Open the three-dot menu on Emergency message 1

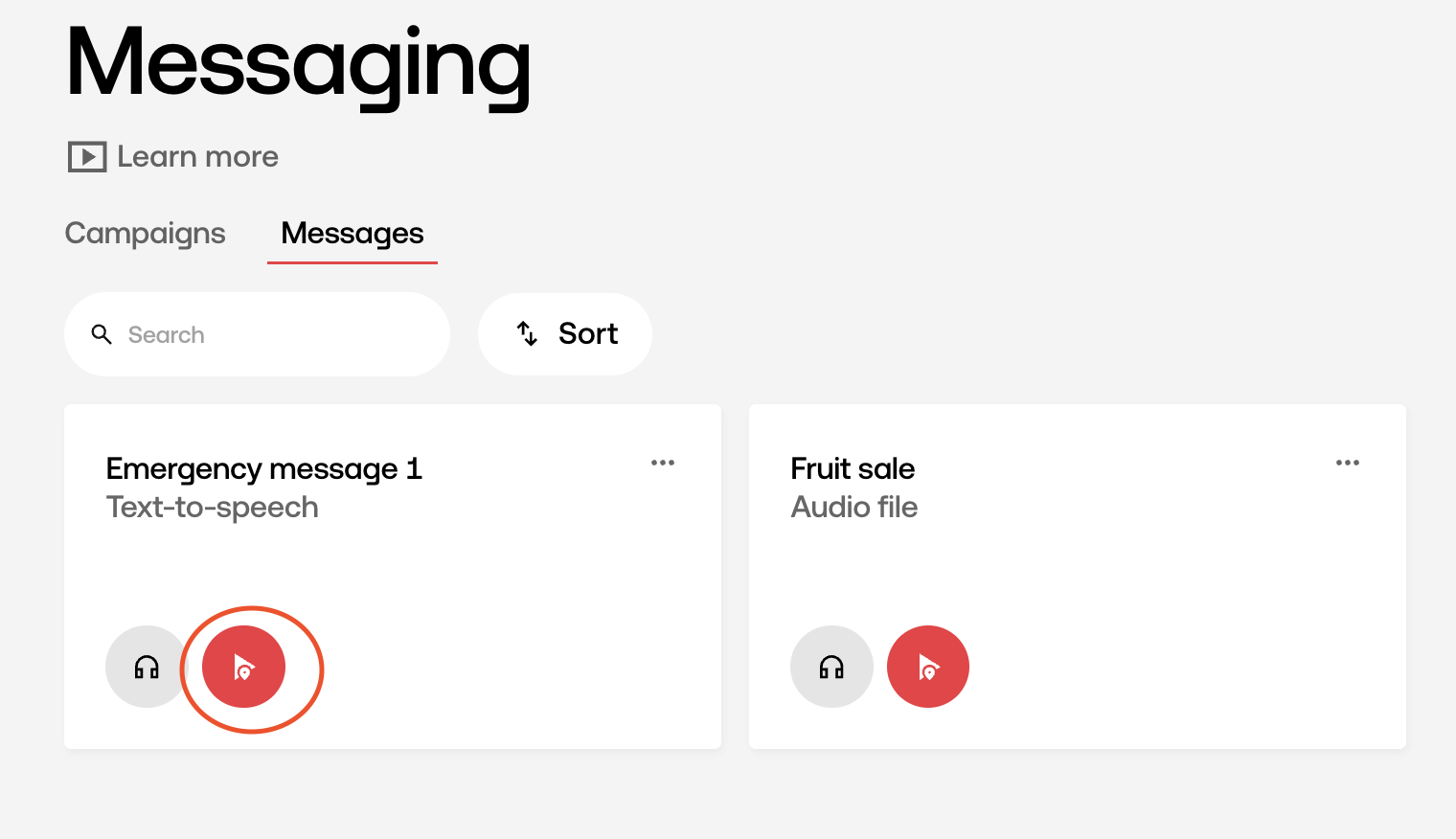tap(663, 463)
